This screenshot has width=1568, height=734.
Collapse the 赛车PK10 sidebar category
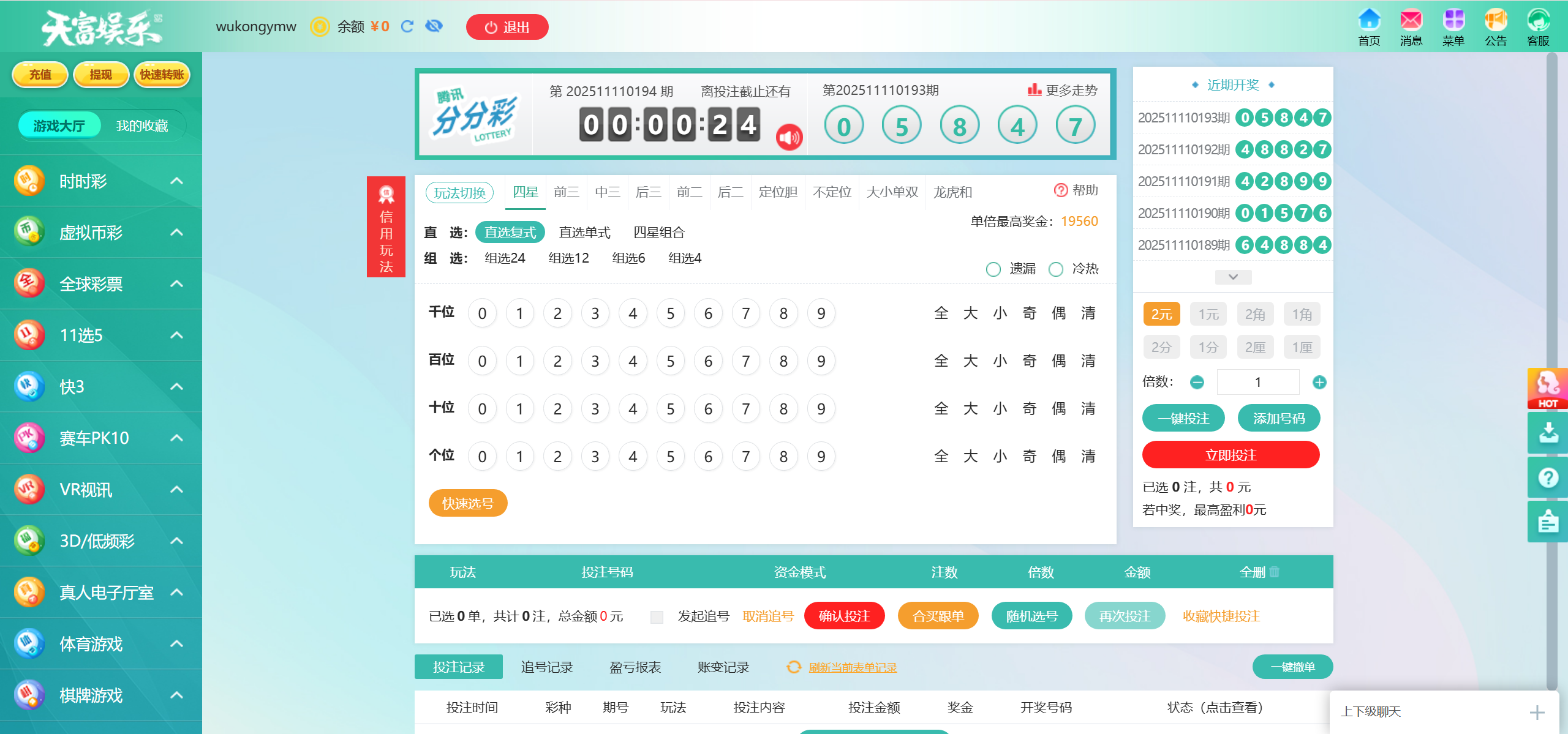click(176, 438)
